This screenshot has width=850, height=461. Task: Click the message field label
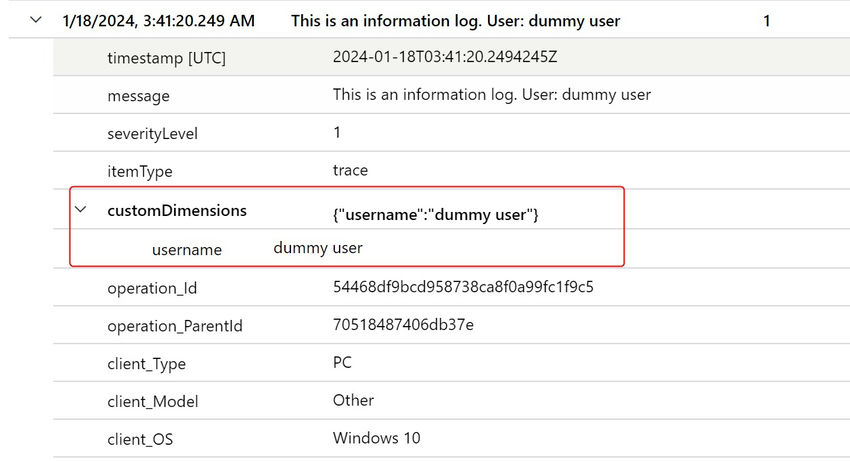139,96
